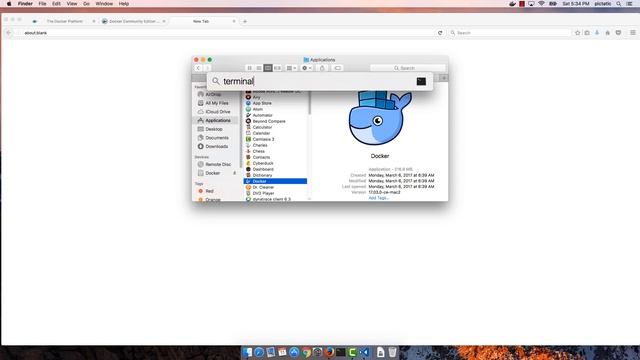Select Calculator in the applications list
This screenshot has height=360, width=640.
coord(262,127)
